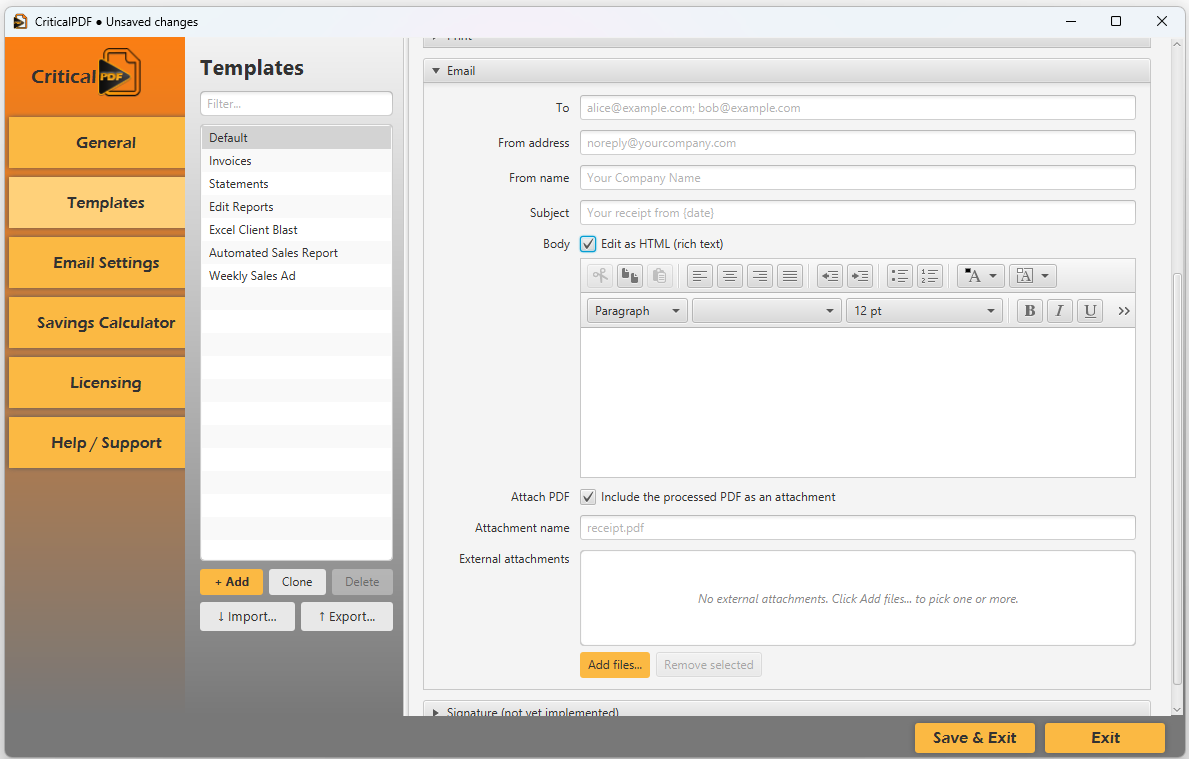
Task: Click Add files... for external attachments
Action: pyautogui.click(x=615, y=665)
